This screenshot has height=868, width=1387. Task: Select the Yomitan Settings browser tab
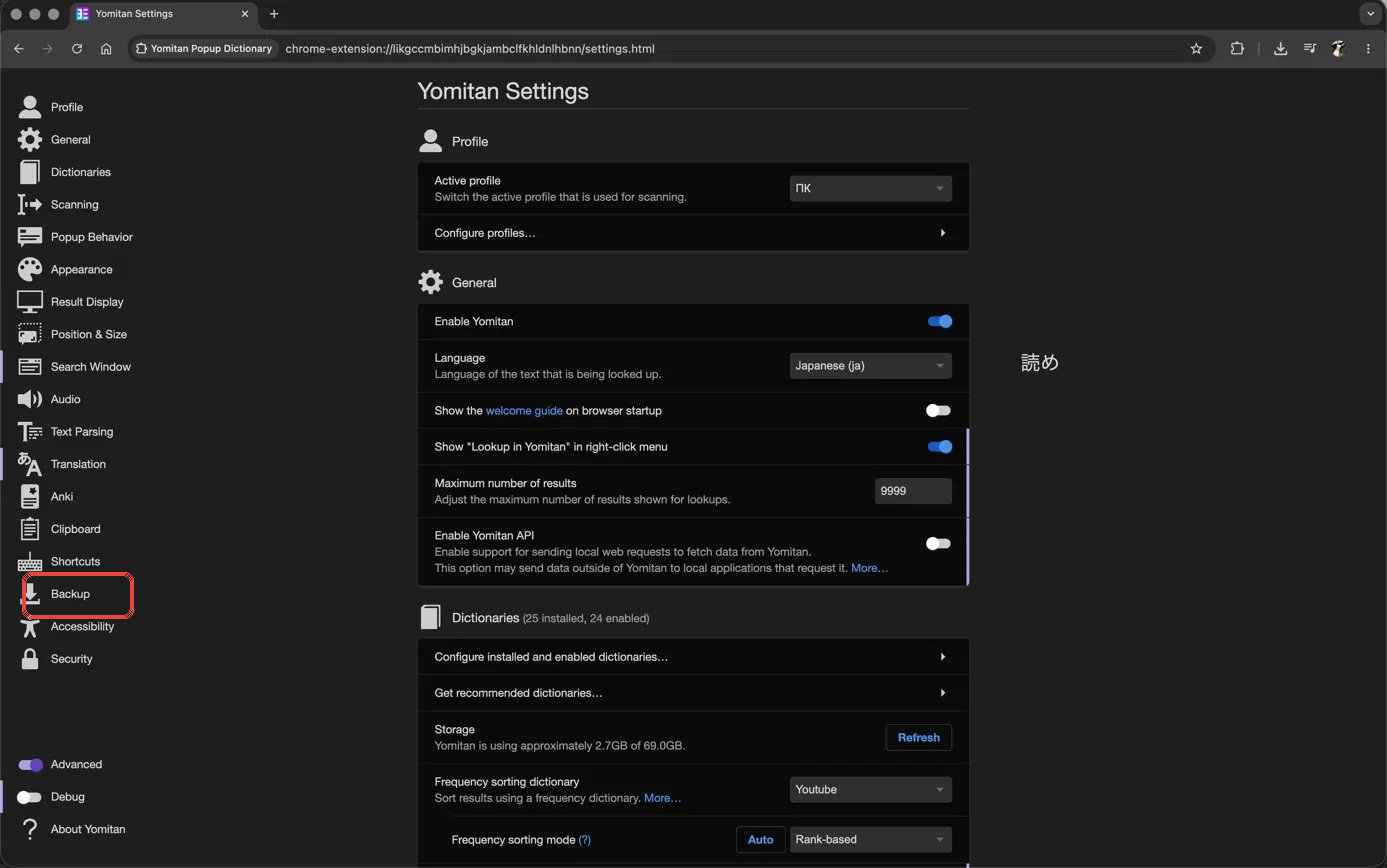pyautogui.click(x=163, y=14)
